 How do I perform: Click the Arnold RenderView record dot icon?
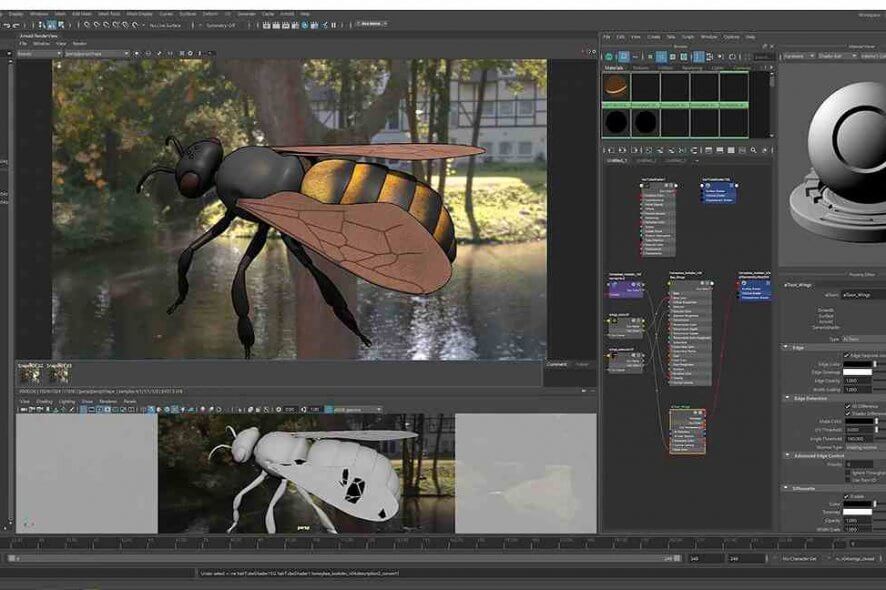(x=137, y=54)
